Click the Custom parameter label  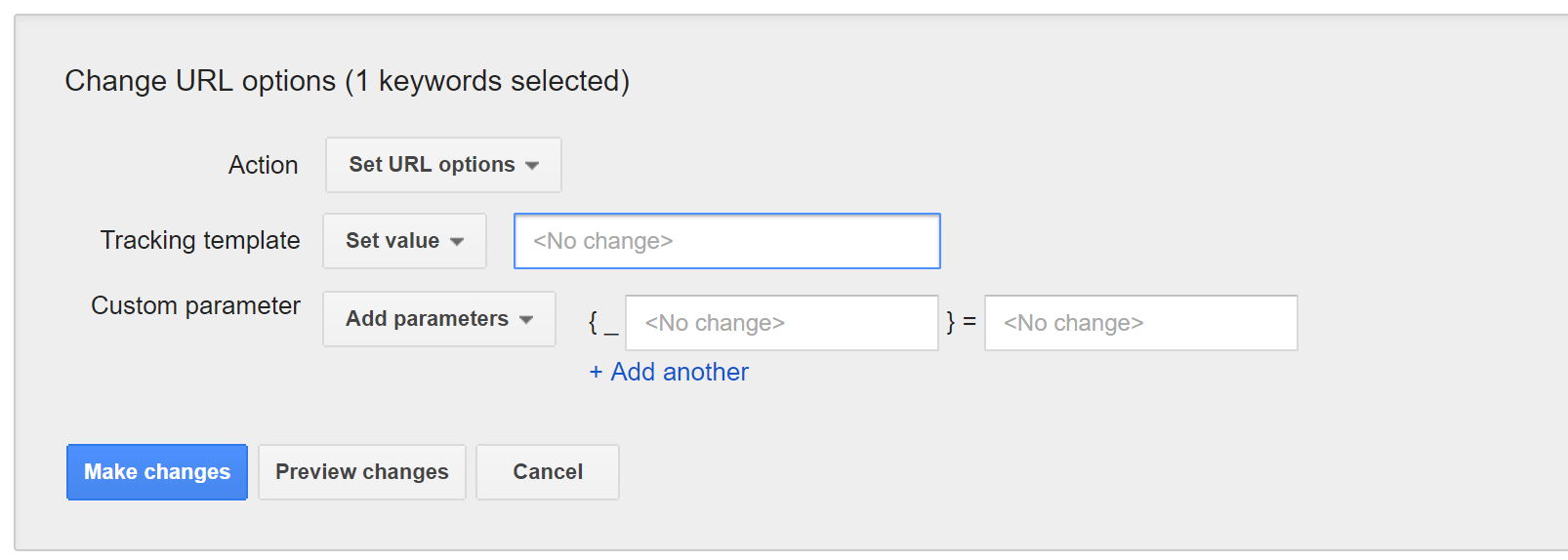[x=195, y=305]
